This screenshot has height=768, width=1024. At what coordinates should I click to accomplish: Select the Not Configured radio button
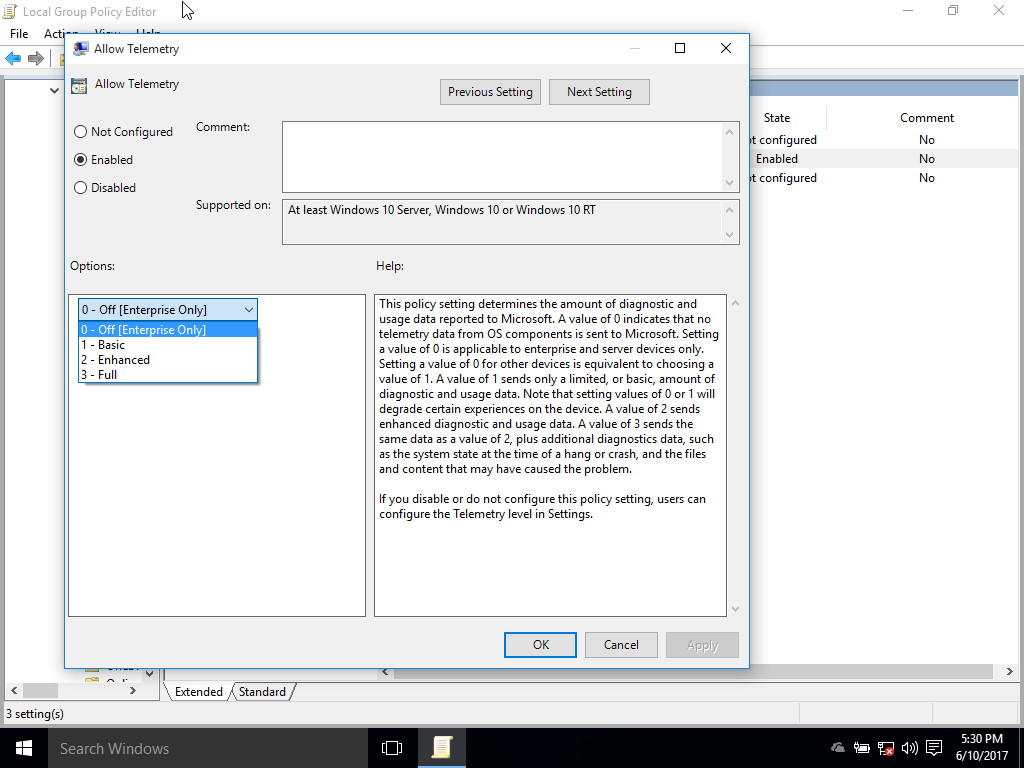point(80,132)
